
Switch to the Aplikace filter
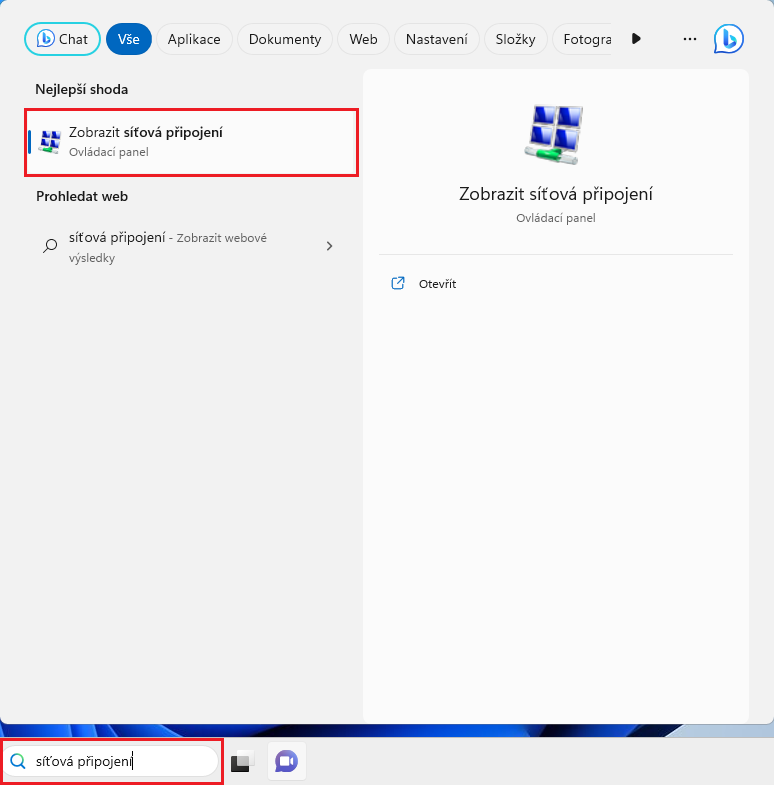click(194, 39)
